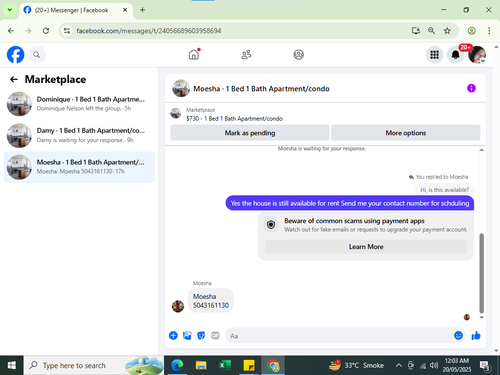Open the Facebook menu grid icon

[x=434, y=55]
